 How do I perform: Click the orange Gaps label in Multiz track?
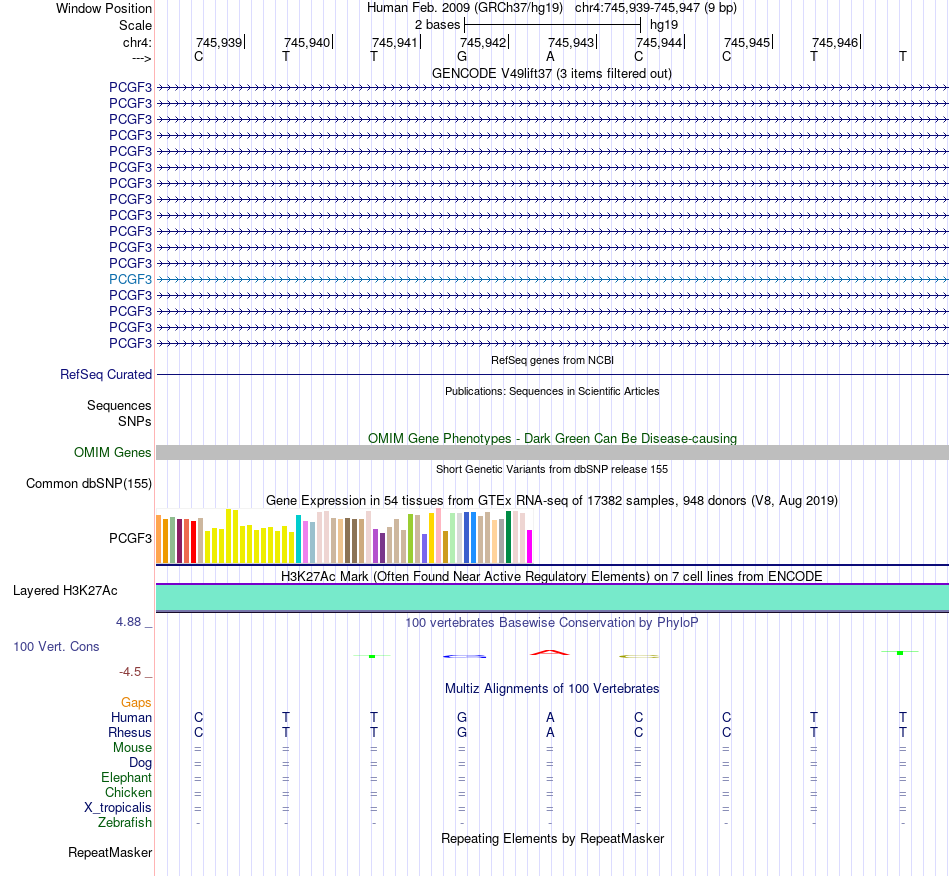[x=136, y=703]
